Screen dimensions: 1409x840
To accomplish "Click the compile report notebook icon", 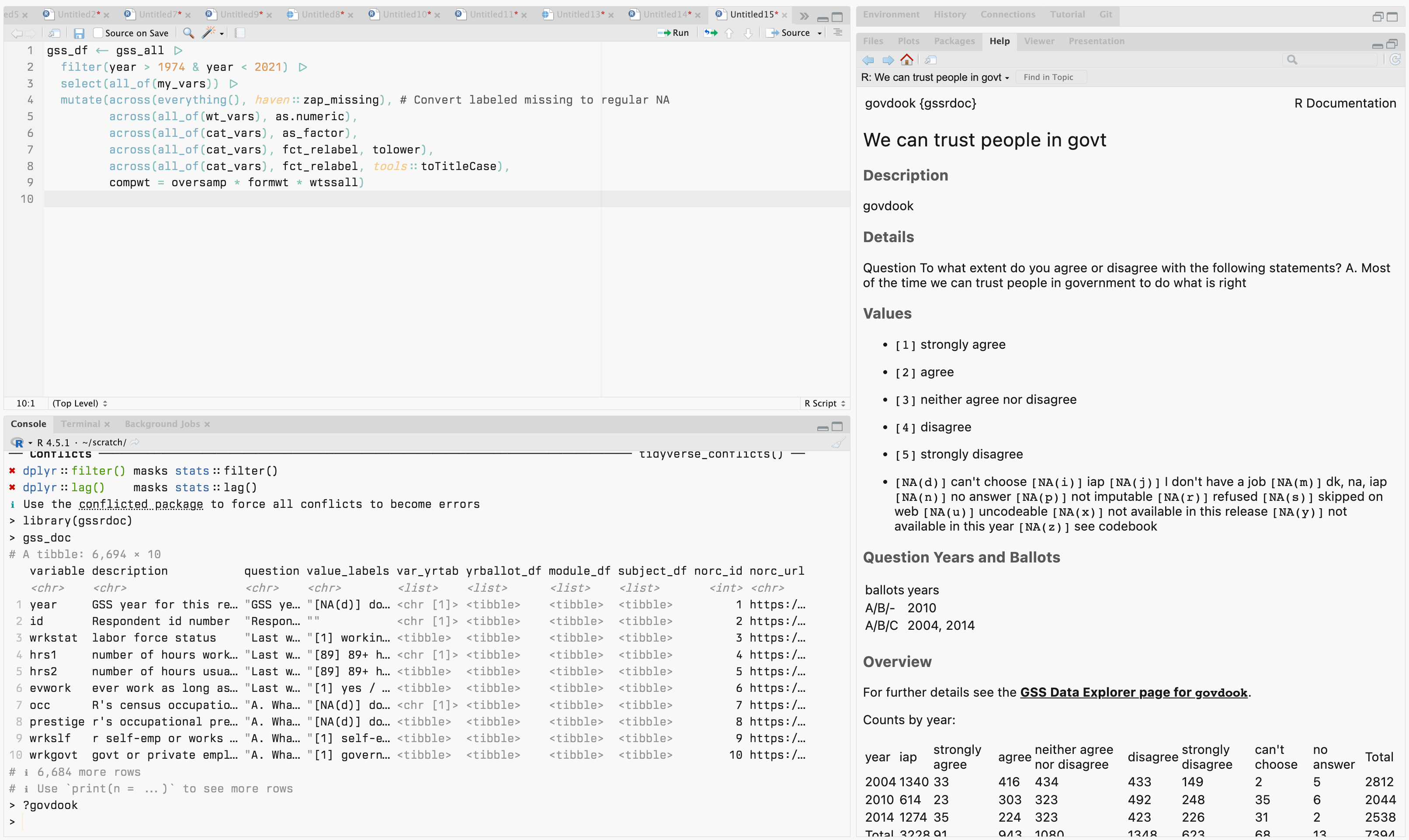I will point(240,33).
